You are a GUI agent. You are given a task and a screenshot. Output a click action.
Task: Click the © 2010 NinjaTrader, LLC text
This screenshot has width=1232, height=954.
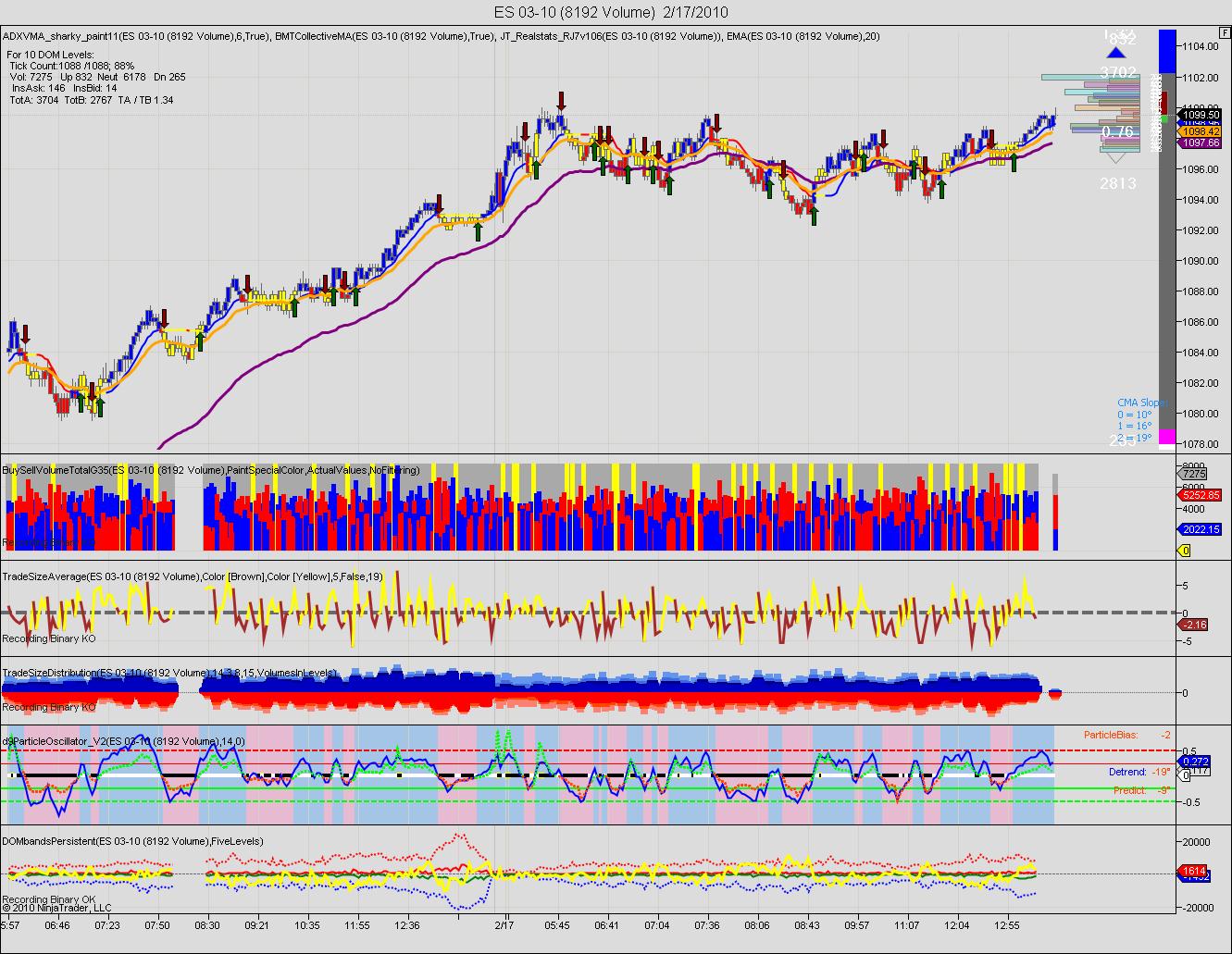(56, 908)
